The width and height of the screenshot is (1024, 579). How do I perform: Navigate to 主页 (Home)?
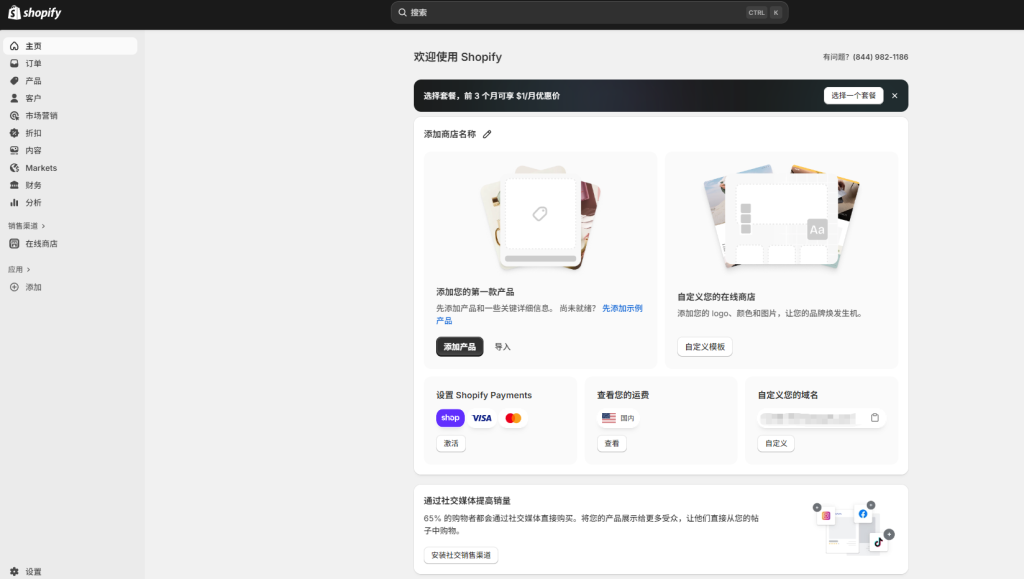(33, 45)
